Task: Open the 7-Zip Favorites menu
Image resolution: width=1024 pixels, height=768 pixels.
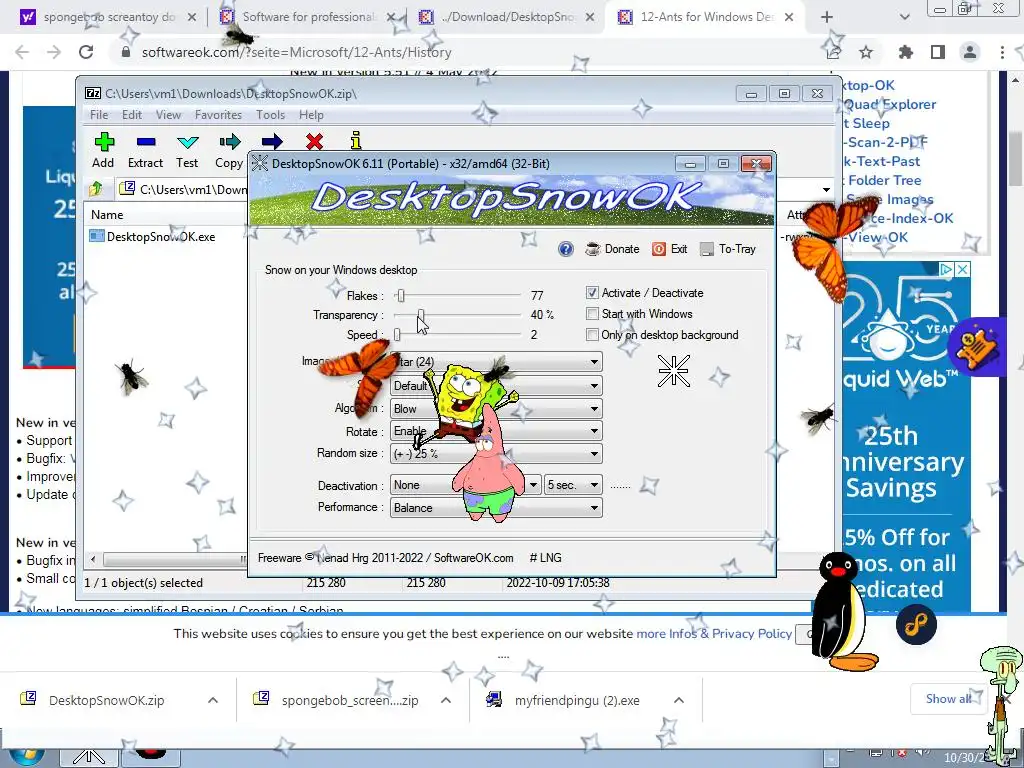Action: point(218,115)
